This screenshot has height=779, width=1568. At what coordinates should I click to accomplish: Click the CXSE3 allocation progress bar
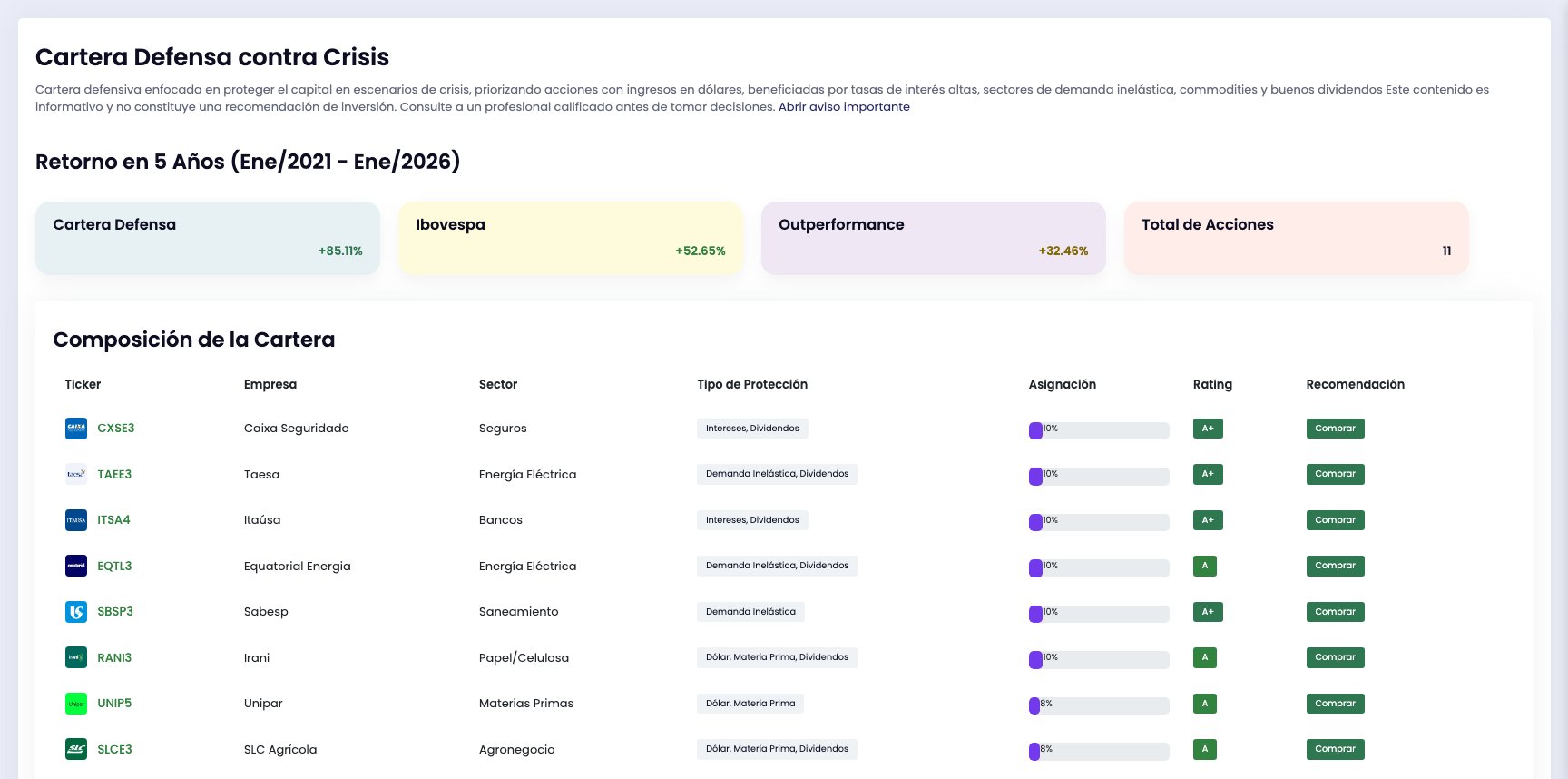tap(1099, 430)
